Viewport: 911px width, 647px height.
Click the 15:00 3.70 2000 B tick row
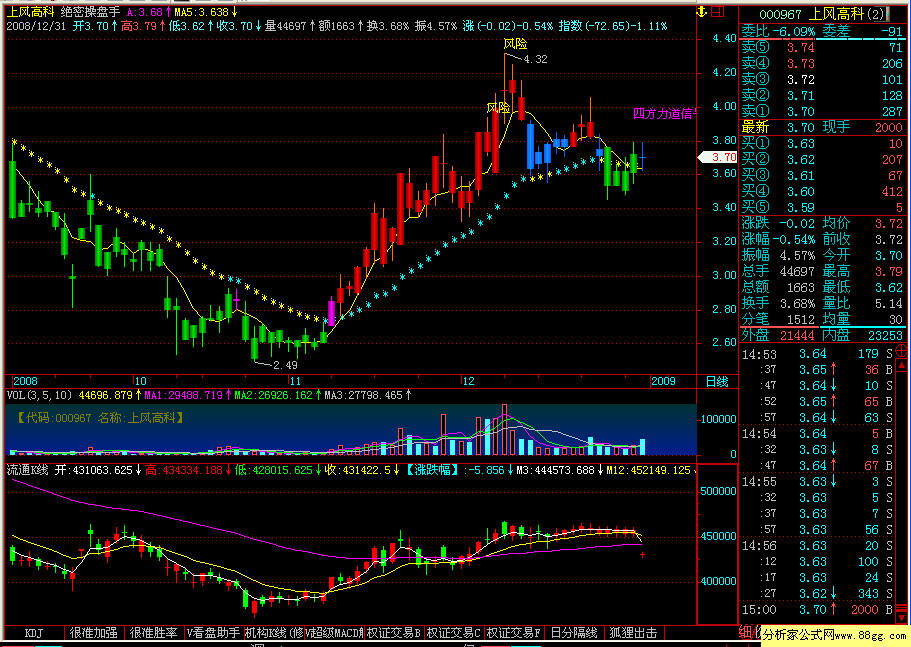(817, 610)
